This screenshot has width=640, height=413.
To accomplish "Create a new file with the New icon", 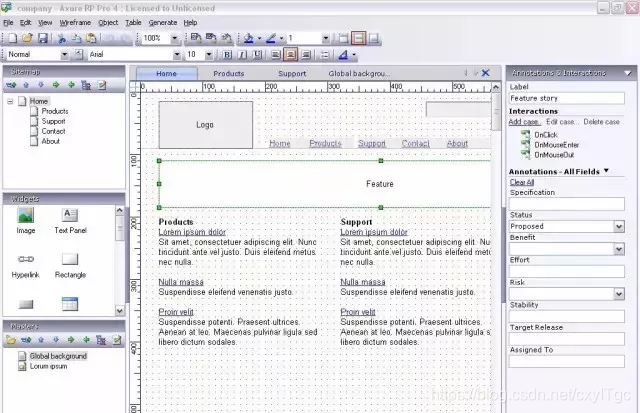I will pyautogui.click(x=12, y=38).
